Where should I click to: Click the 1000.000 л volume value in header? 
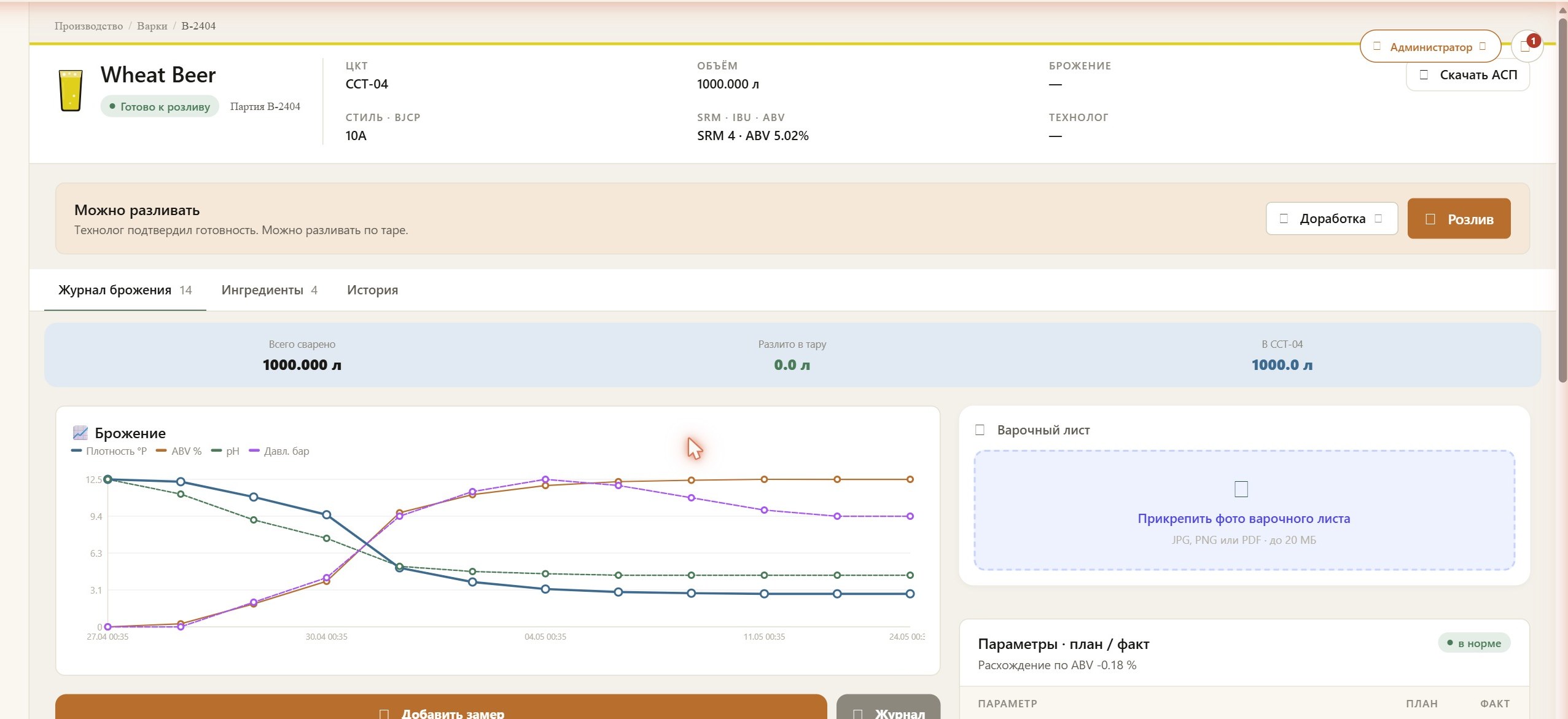click(x=728, y=84)
